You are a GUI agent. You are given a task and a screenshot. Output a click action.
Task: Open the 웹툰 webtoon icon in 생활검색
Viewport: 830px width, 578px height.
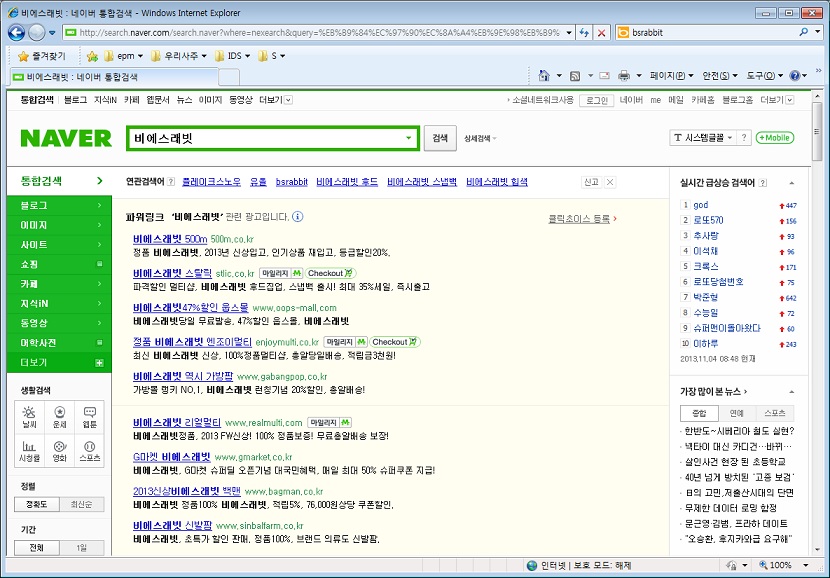[x=89, y=417]
